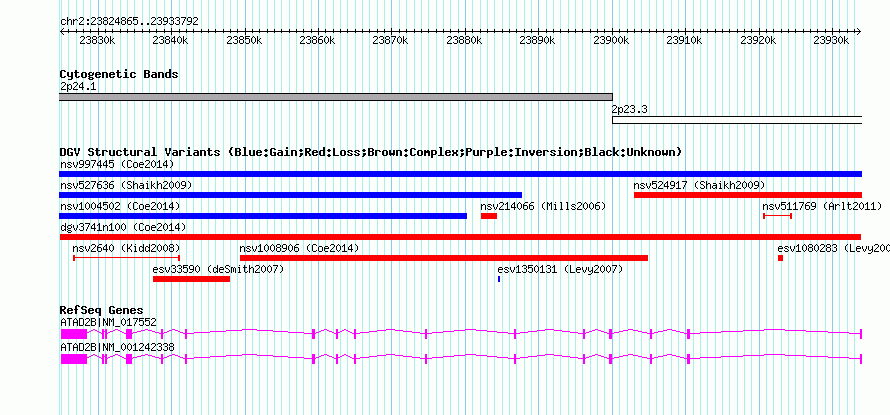890x415 pixels.
Task: Click the 2p23.3 band label
Action: [629, 110]
